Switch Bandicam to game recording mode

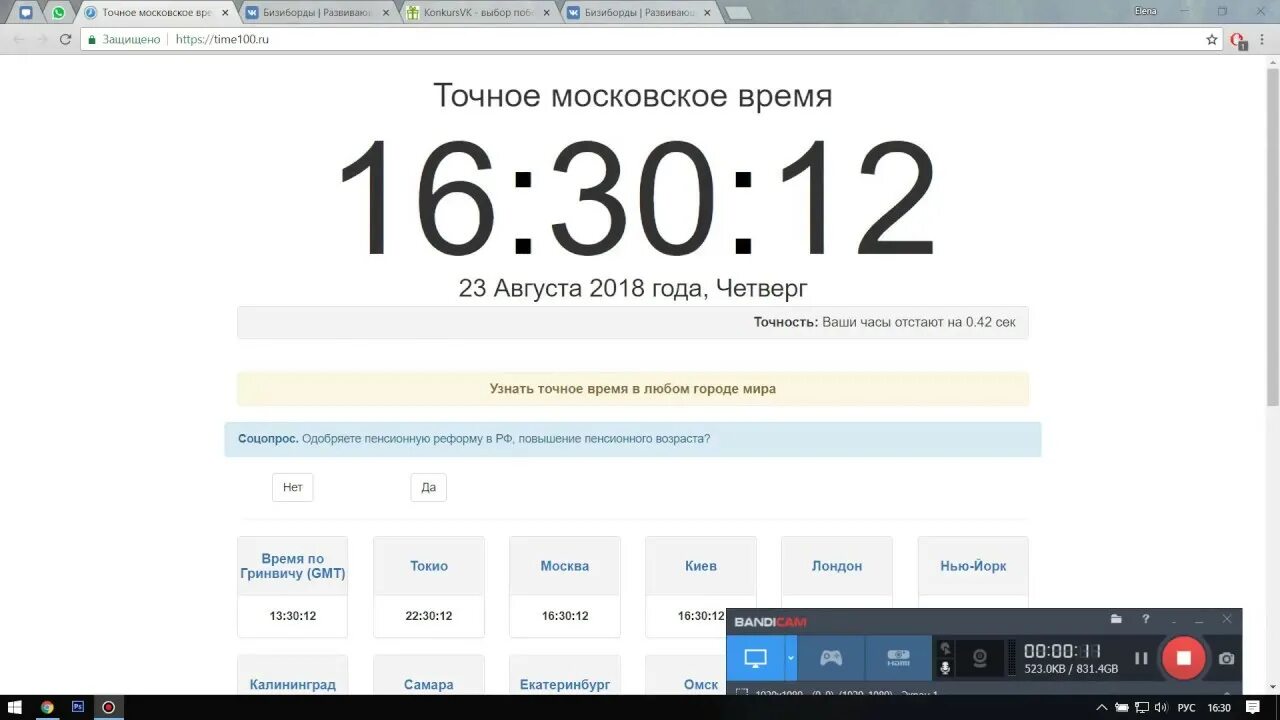(831, 658)
